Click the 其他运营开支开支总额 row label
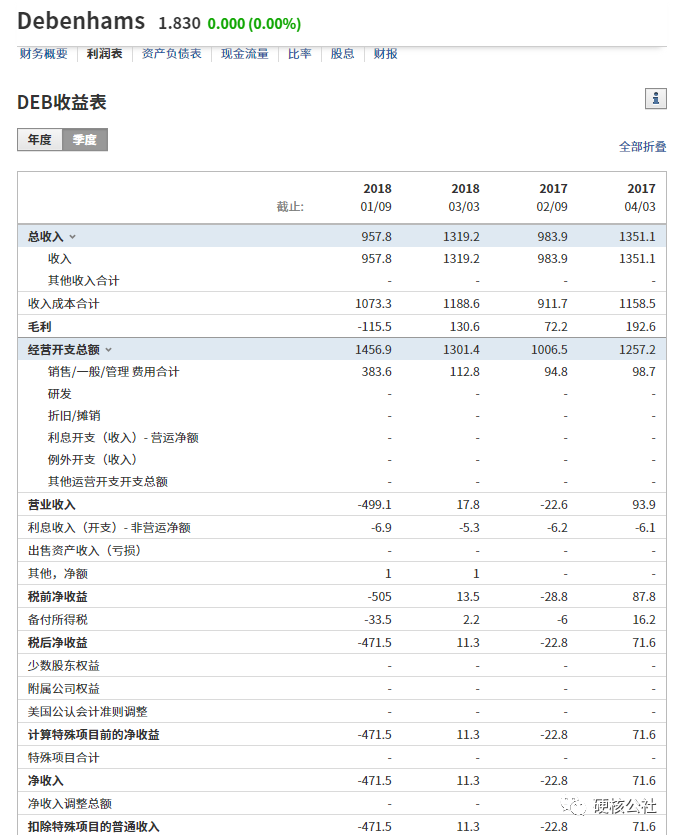The image size is (678, 835). tap(108, 481)
